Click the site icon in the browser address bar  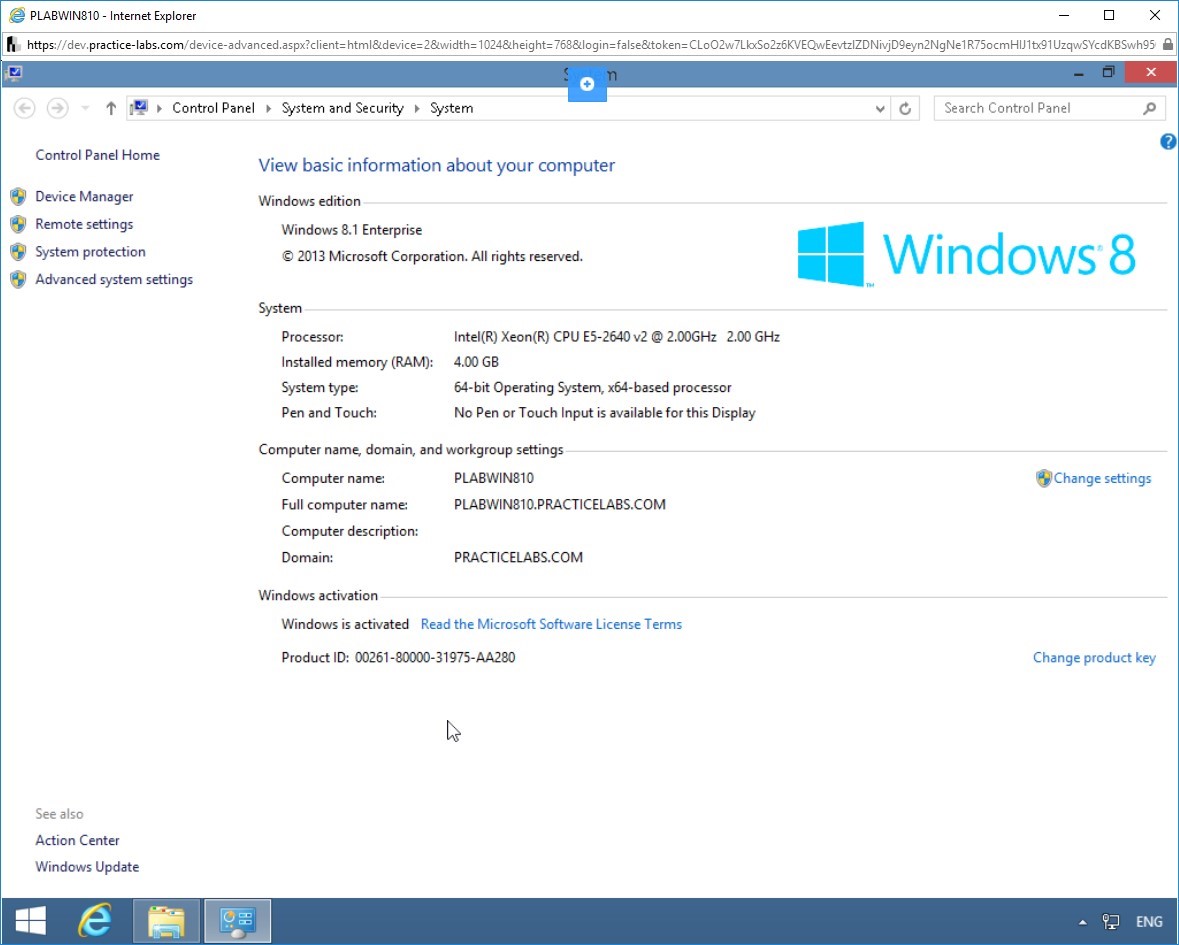coord(13,45)
